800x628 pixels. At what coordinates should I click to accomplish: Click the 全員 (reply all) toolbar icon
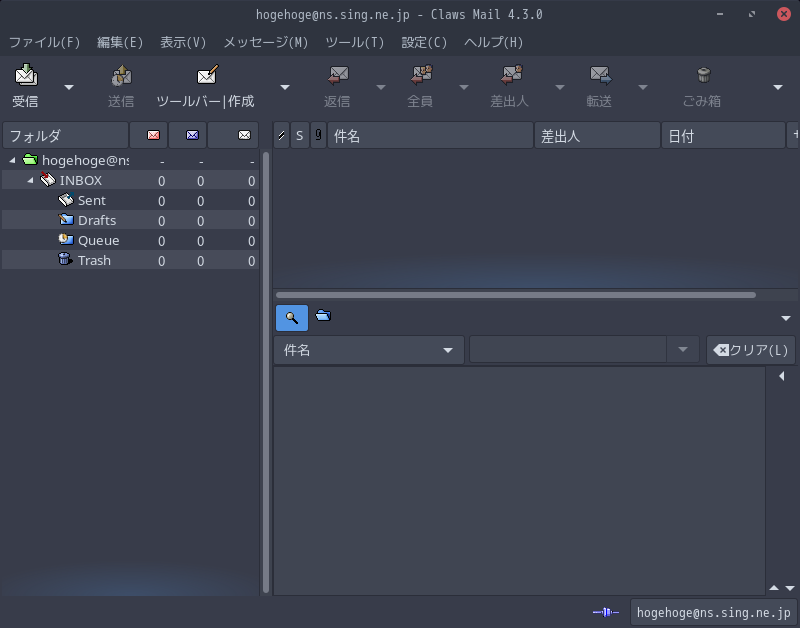pos(421,75)
